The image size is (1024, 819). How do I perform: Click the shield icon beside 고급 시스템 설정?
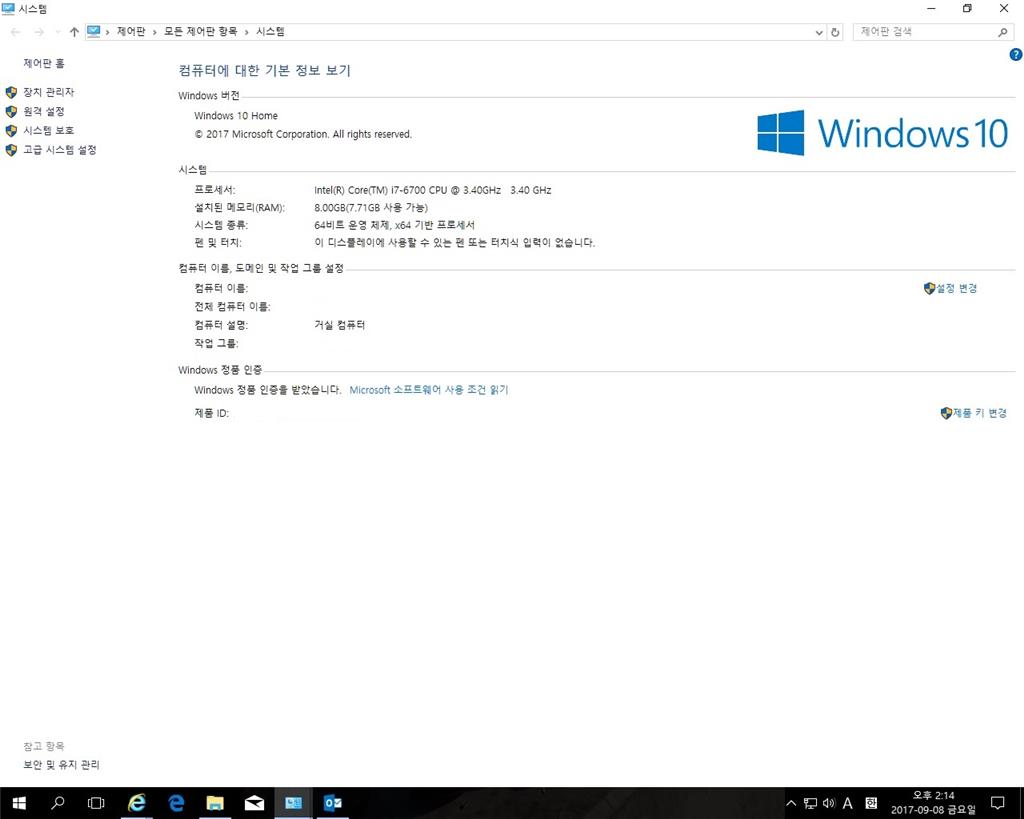[x=11, y=150]
